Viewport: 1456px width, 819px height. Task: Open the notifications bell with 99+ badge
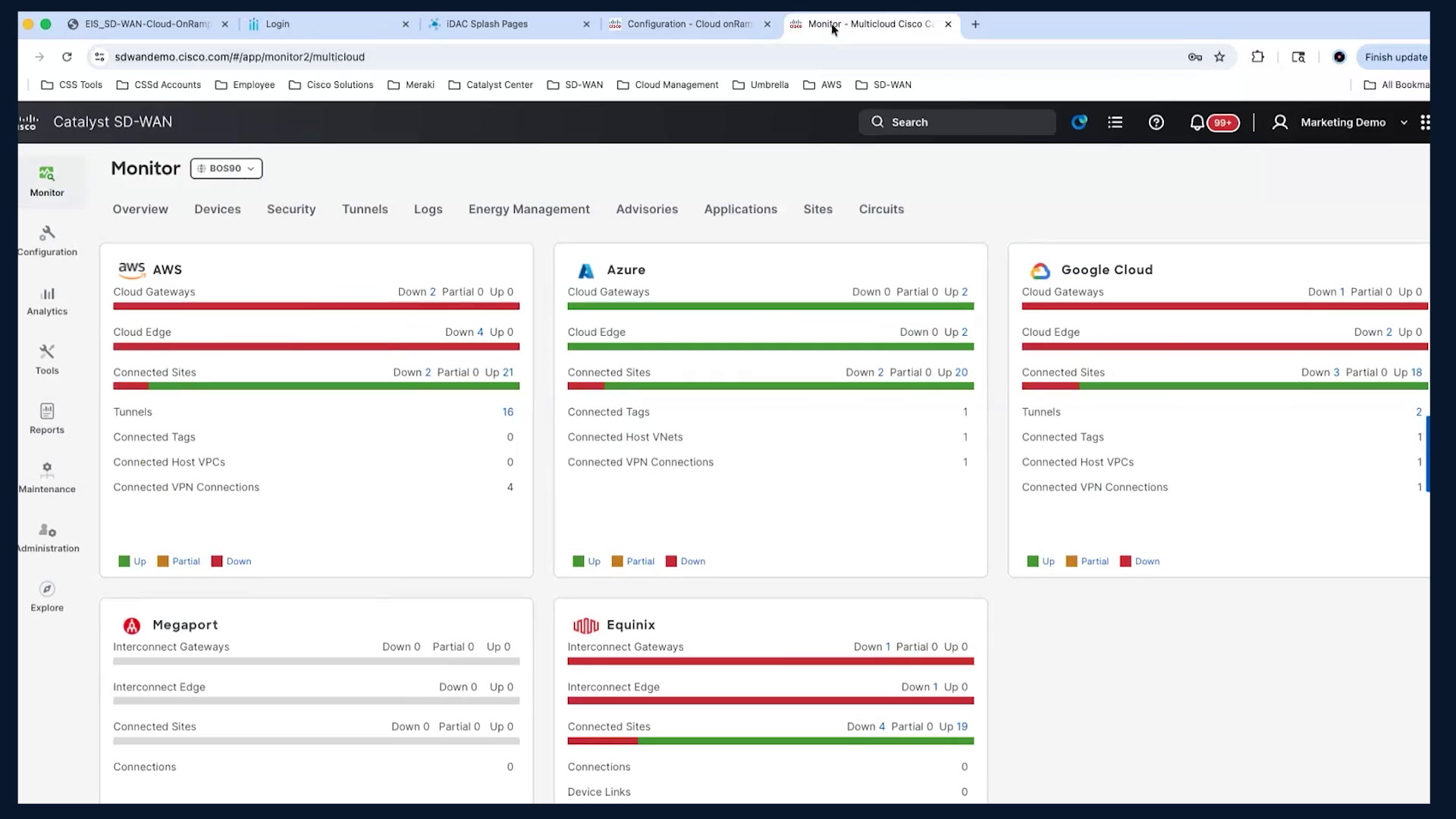click(x=1213, y=122)
